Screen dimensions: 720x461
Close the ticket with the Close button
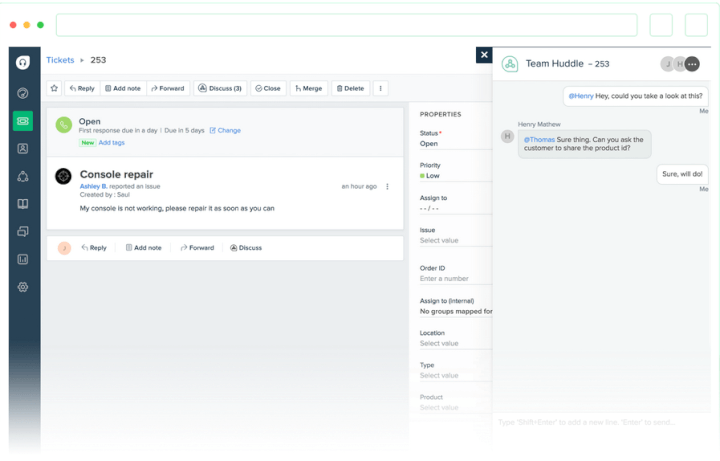click(x=268, y=88)
